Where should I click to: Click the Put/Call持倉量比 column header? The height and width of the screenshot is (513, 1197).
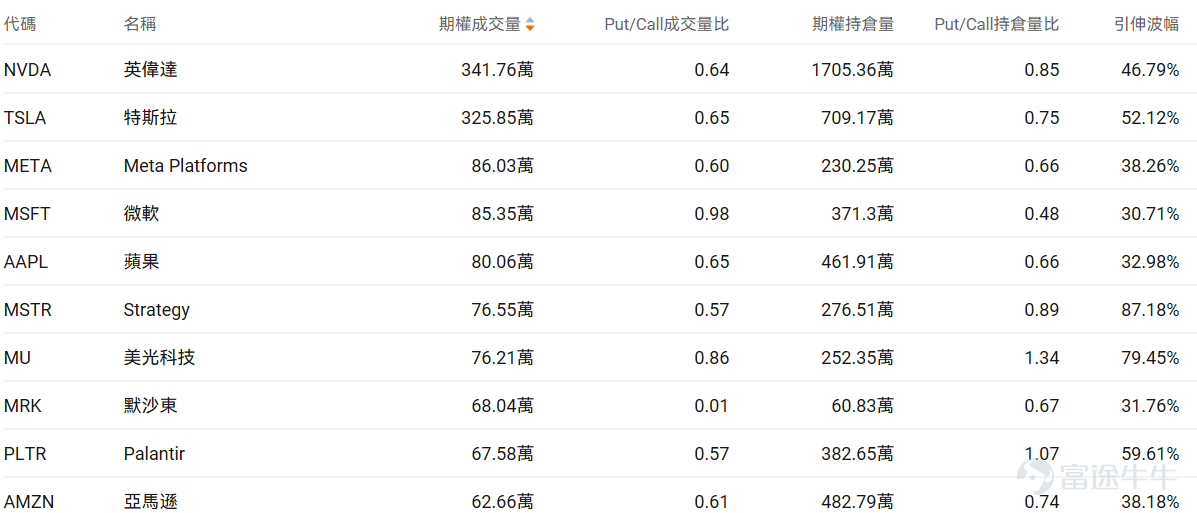coord(997,24)
